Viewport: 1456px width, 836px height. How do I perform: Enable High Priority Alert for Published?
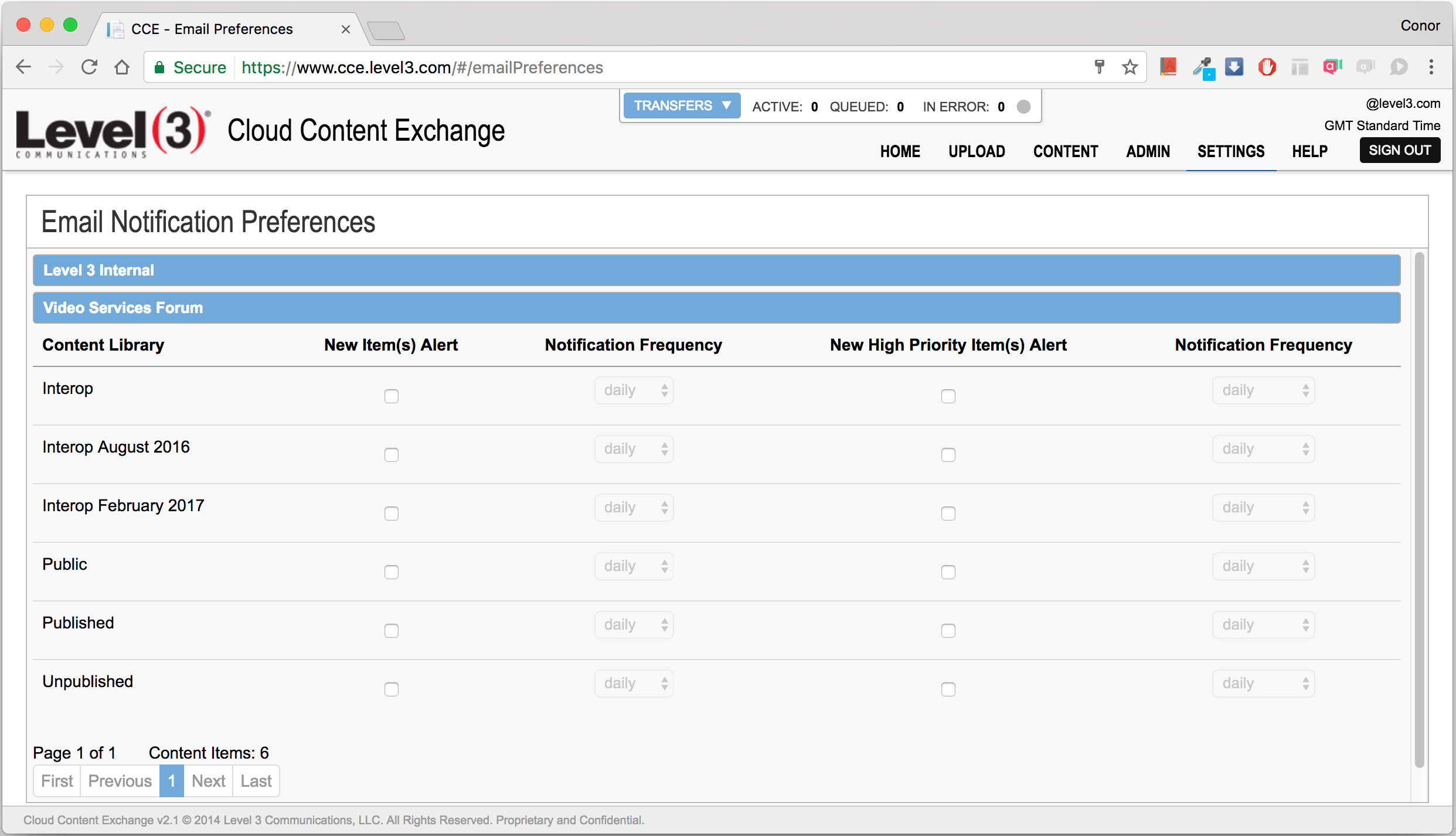948,631
